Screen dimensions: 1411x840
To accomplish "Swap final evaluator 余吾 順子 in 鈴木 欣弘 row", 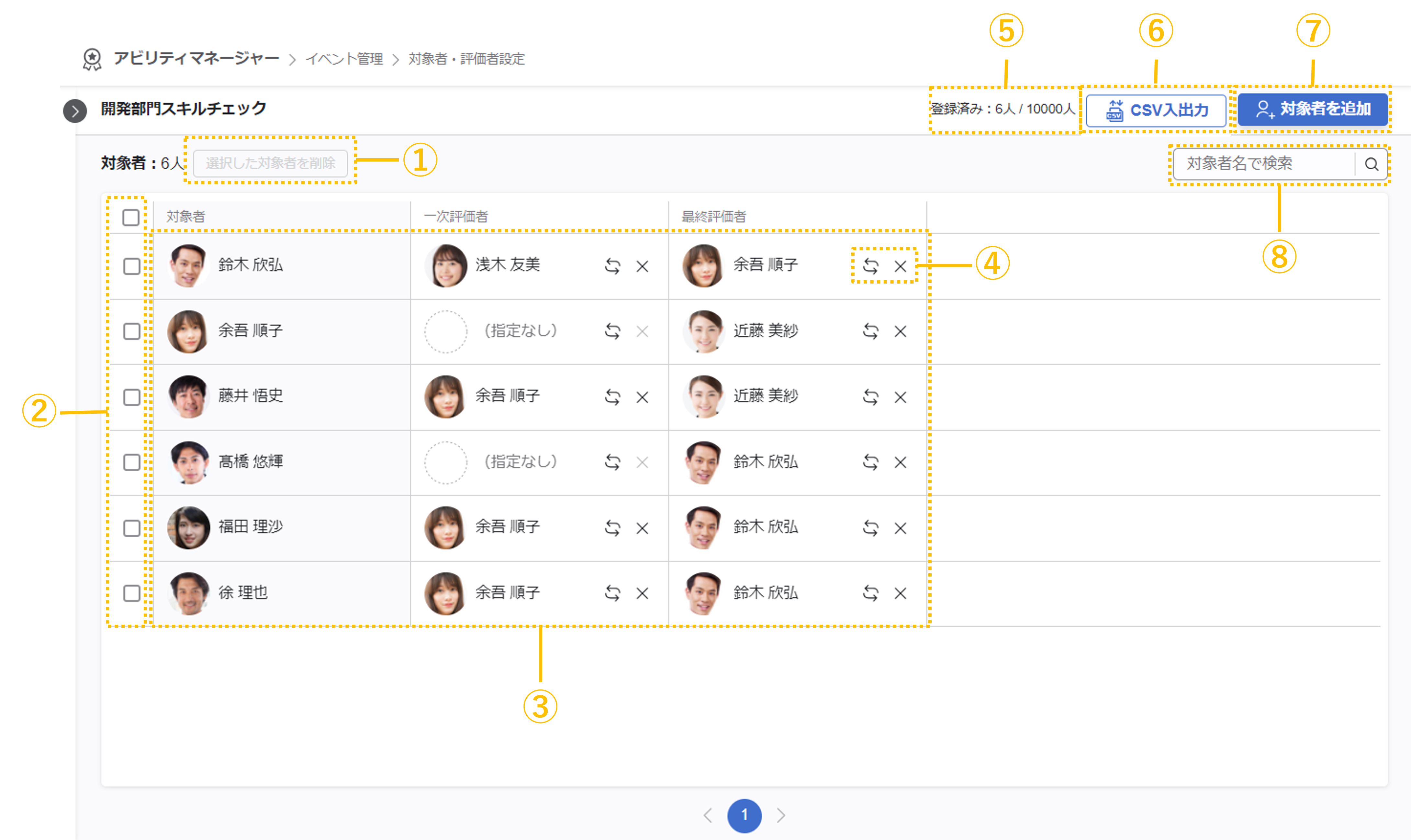I will (x=870, y=266).
